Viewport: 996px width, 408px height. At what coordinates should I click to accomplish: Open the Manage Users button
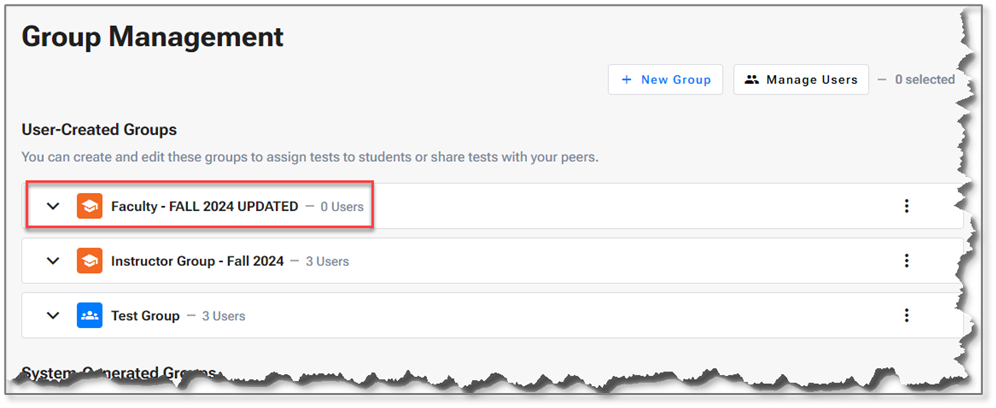[801, 80]
